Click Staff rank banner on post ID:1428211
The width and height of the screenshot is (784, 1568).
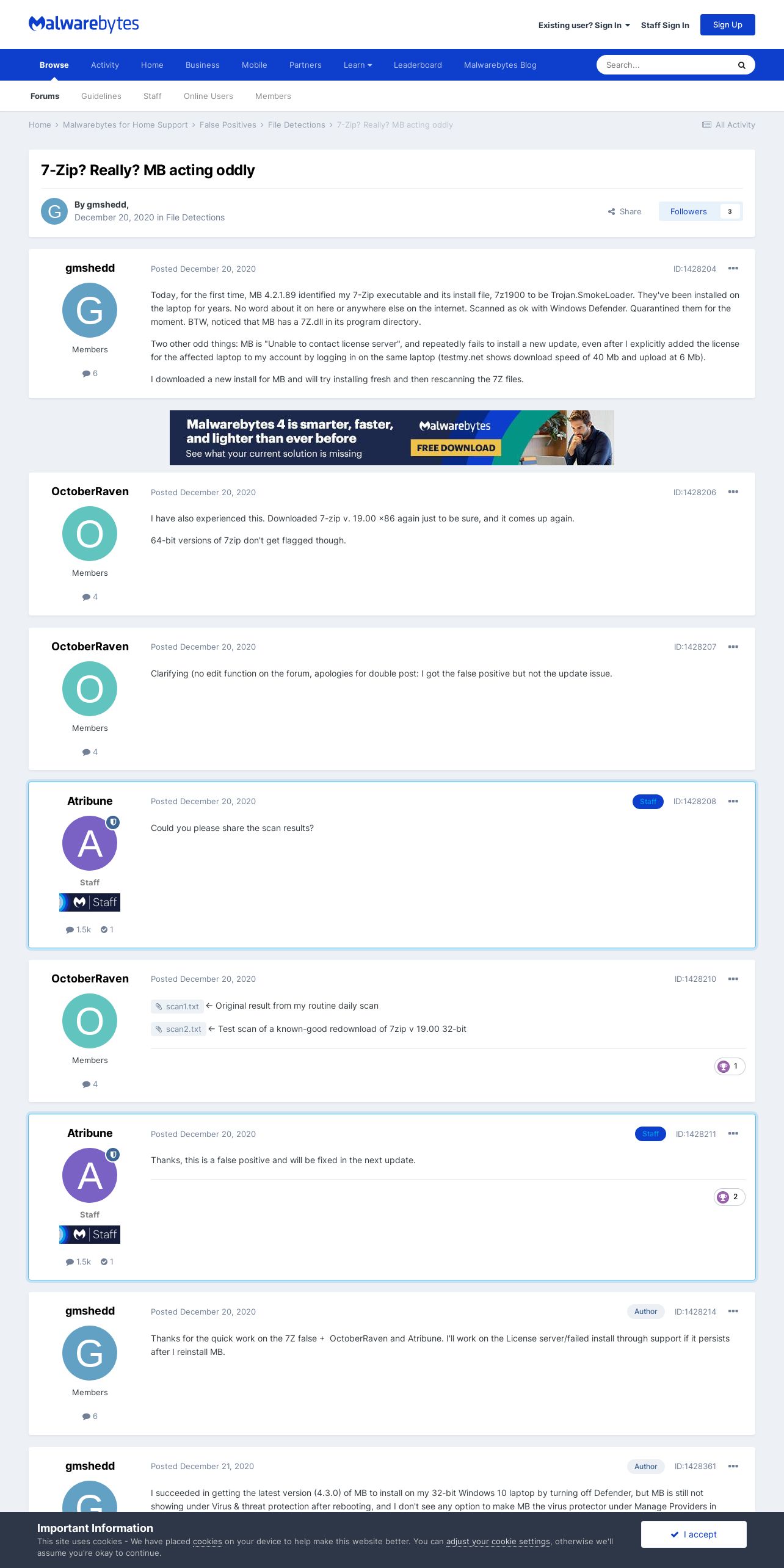90,1235
